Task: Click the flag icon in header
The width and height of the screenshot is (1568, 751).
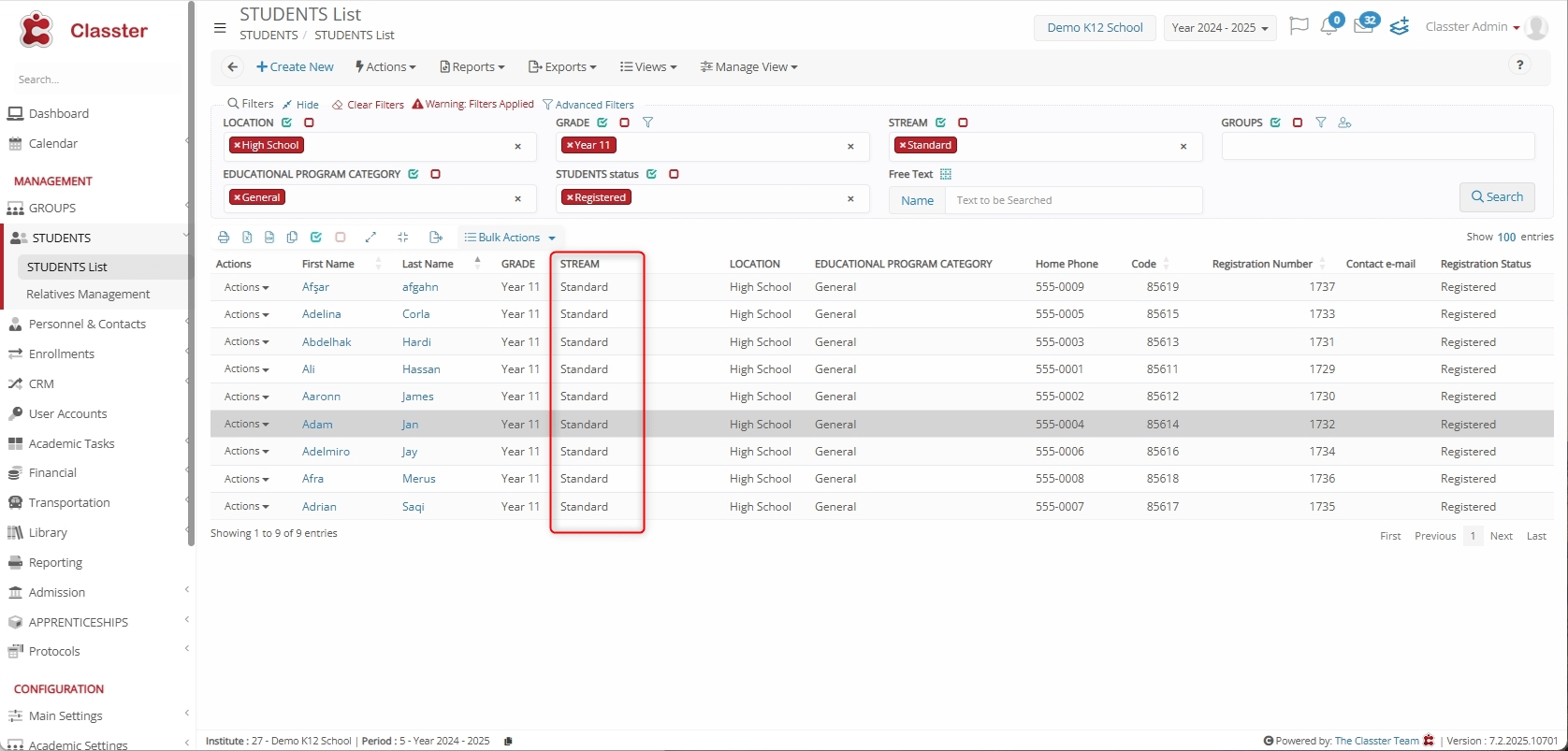Action: pos(1298,26)
